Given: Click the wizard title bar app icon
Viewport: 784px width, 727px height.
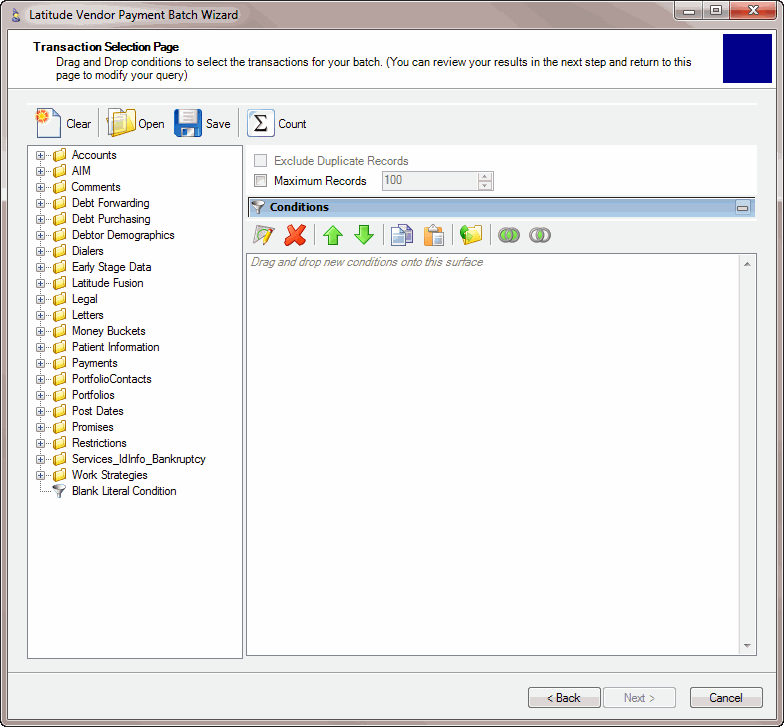Looking at the screenshot, I should pyautogui.click(x=16, y=15).
